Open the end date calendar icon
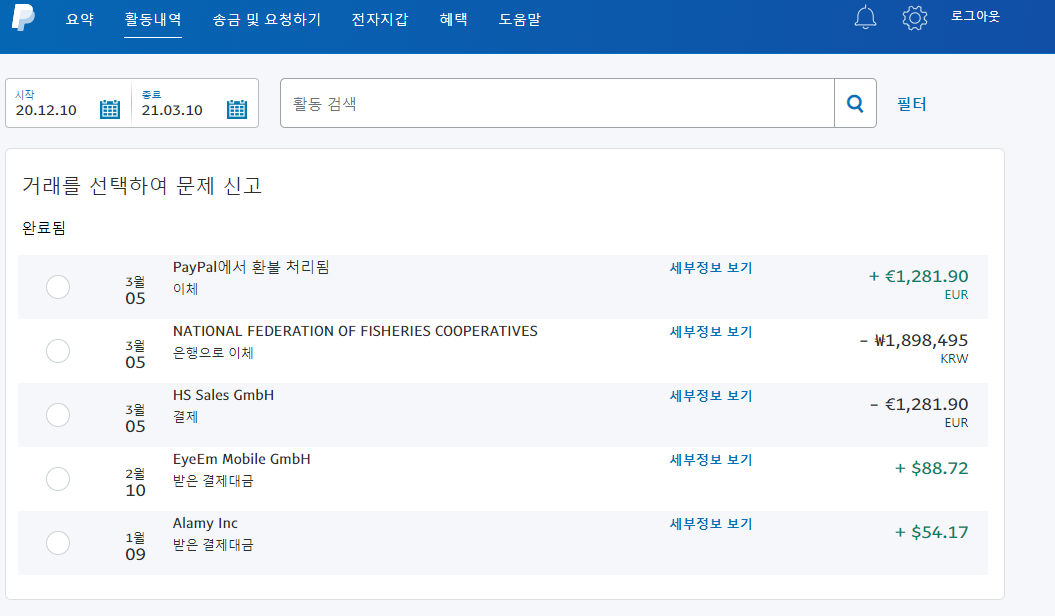The height and width of the screenshot is (616, 1055). pyautogui.click(x=237, y=109)
